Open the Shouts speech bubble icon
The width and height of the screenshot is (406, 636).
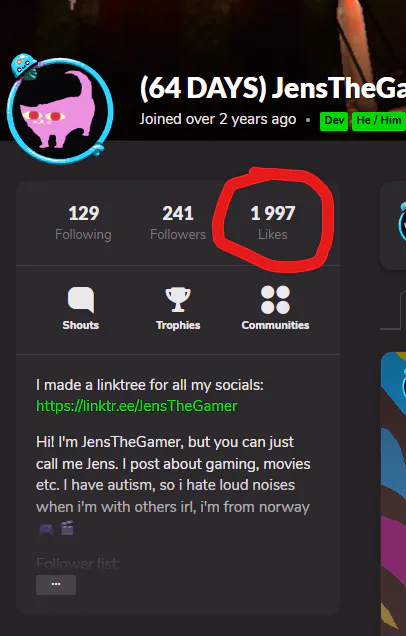point(81,300)
